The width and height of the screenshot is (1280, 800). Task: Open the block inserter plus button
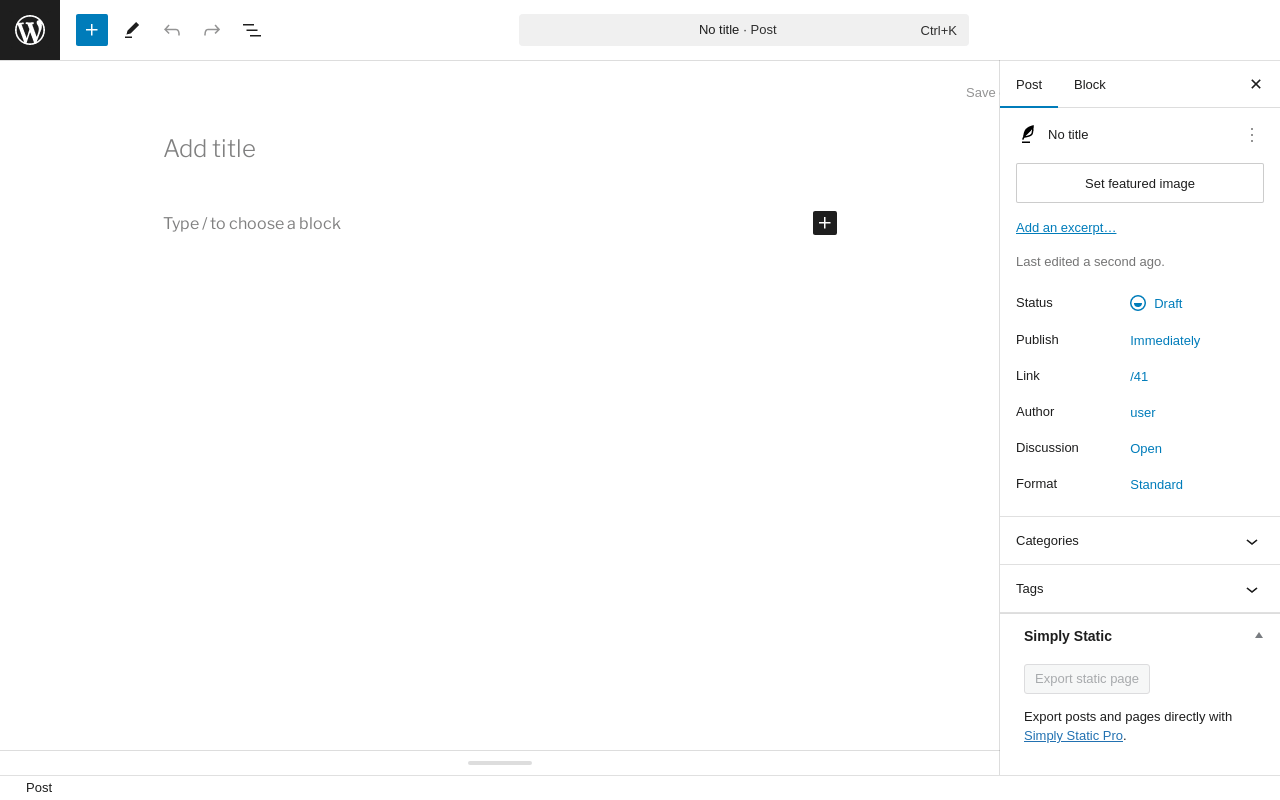(92, 30)
